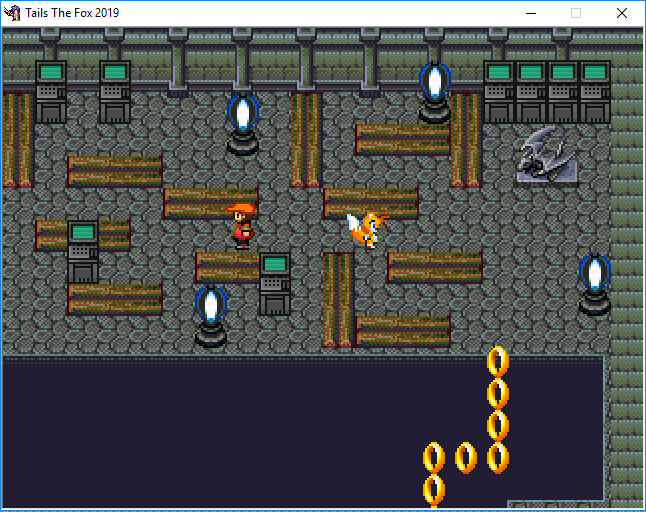Minimize the Tails The Fox 2019 window
The image size is (646, 512).
point(531,13)
